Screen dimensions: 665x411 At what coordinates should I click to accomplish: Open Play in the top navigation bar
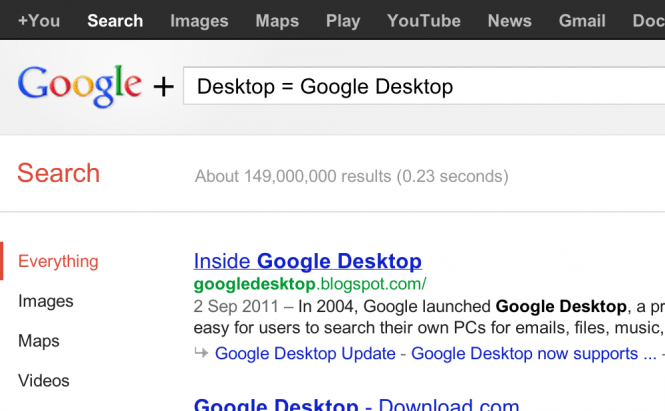(343, 20)
